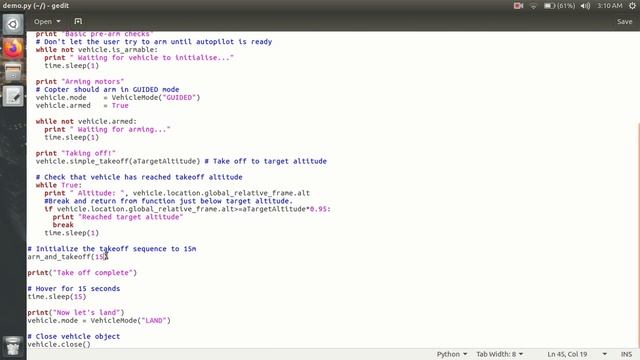The width and height of the screenshot is (640, 360).
Task: Click the line 'print "Taking off!"'
Action: tap(76, 153)
